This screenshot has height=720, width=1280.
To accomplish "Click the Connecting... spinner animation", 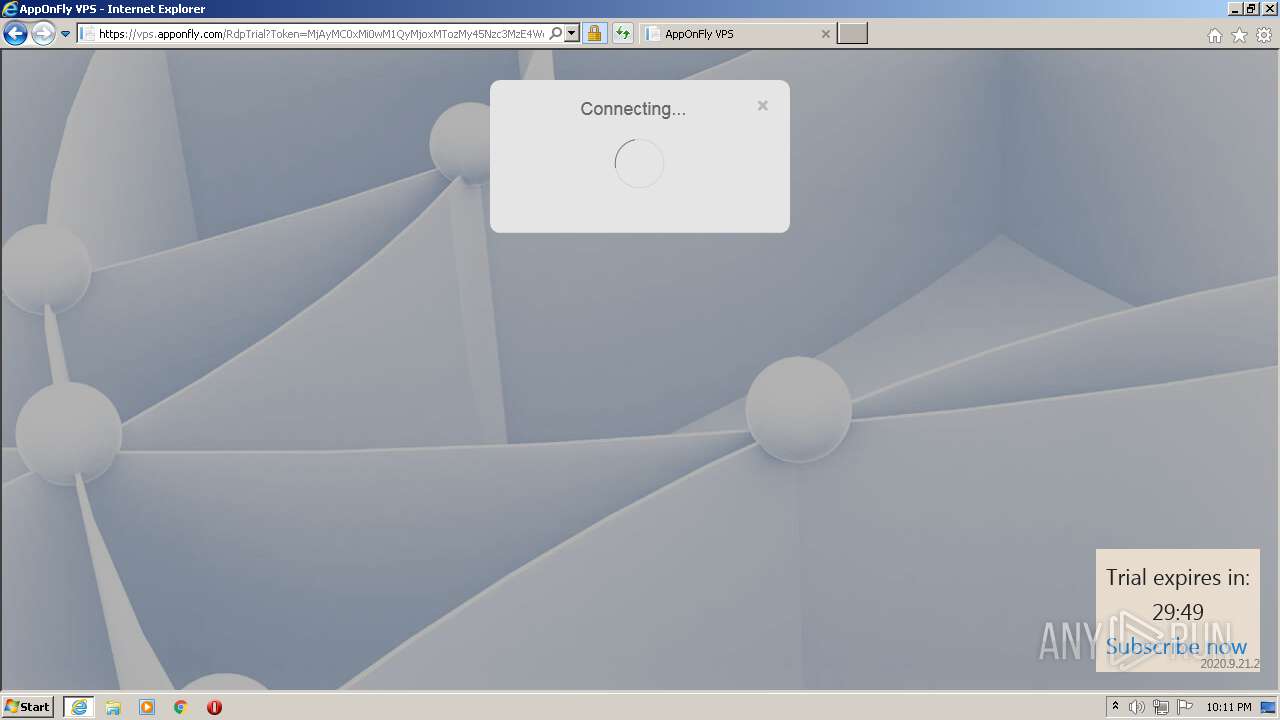I will tap(639, 163).
